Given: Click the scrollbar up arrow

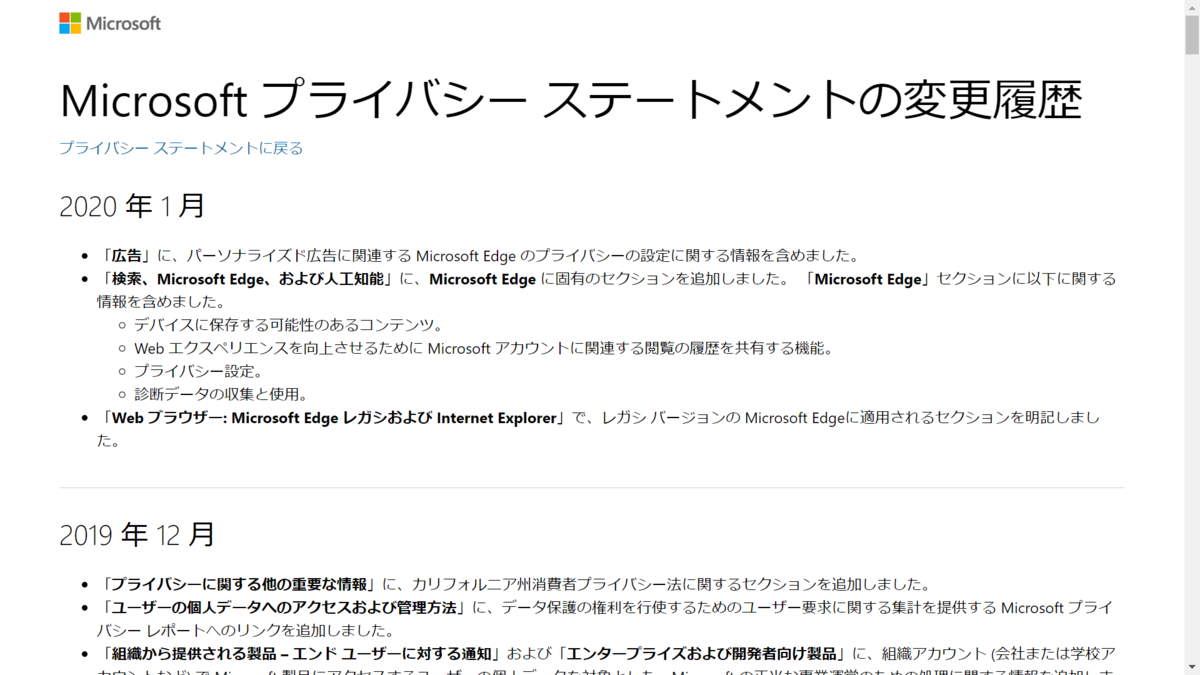Looking at the screenshot, I should 1191,8.
